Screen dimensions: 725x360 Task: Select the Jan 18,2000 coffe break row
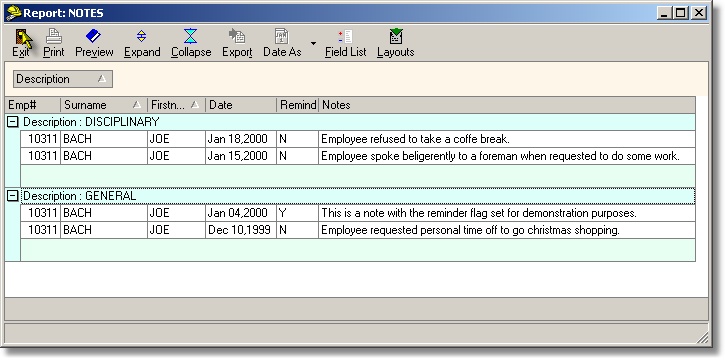(x=358, y=139)
